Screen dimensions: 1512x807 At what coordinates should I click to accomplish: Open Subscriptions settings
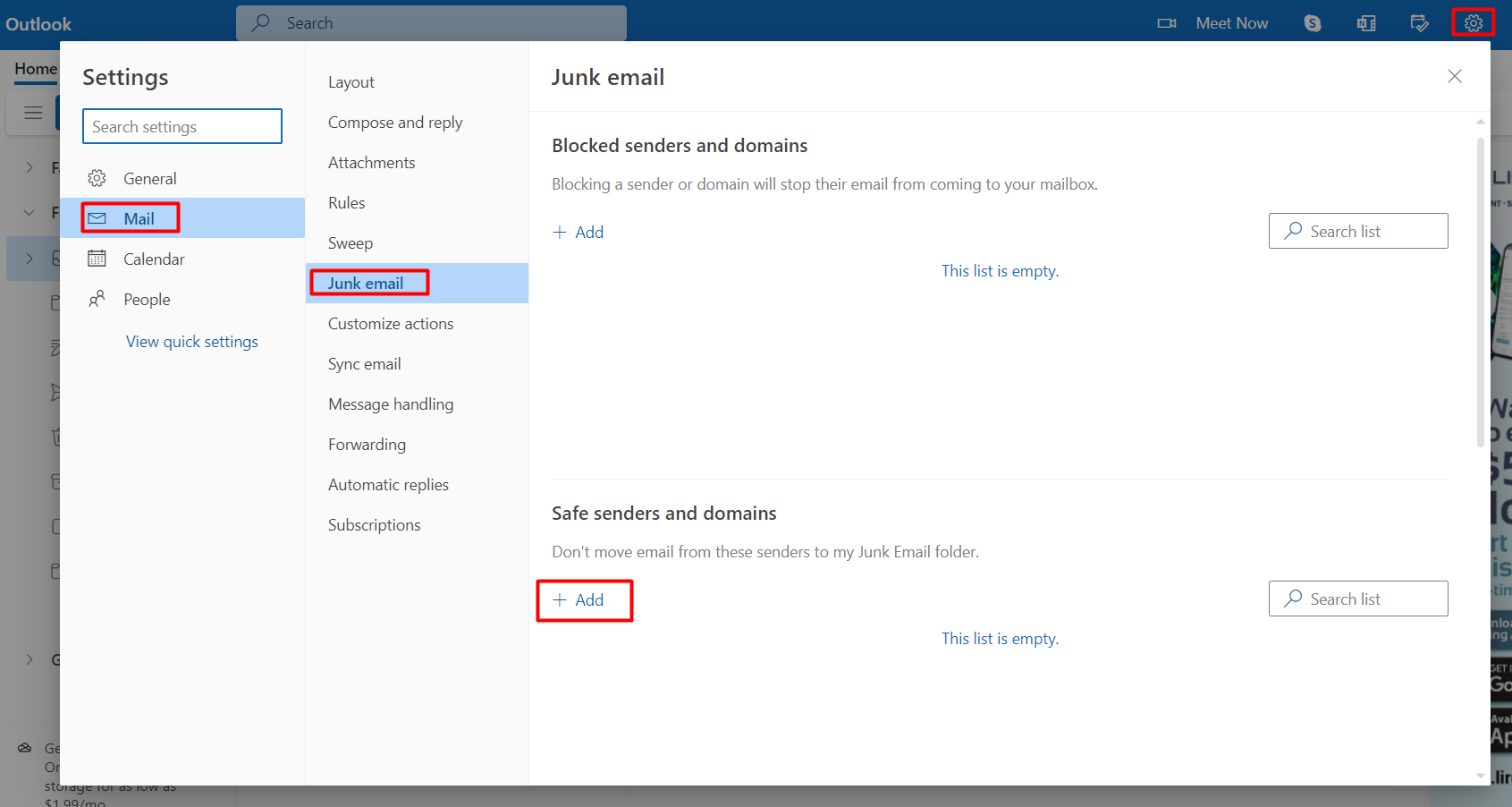click(417, 525)
